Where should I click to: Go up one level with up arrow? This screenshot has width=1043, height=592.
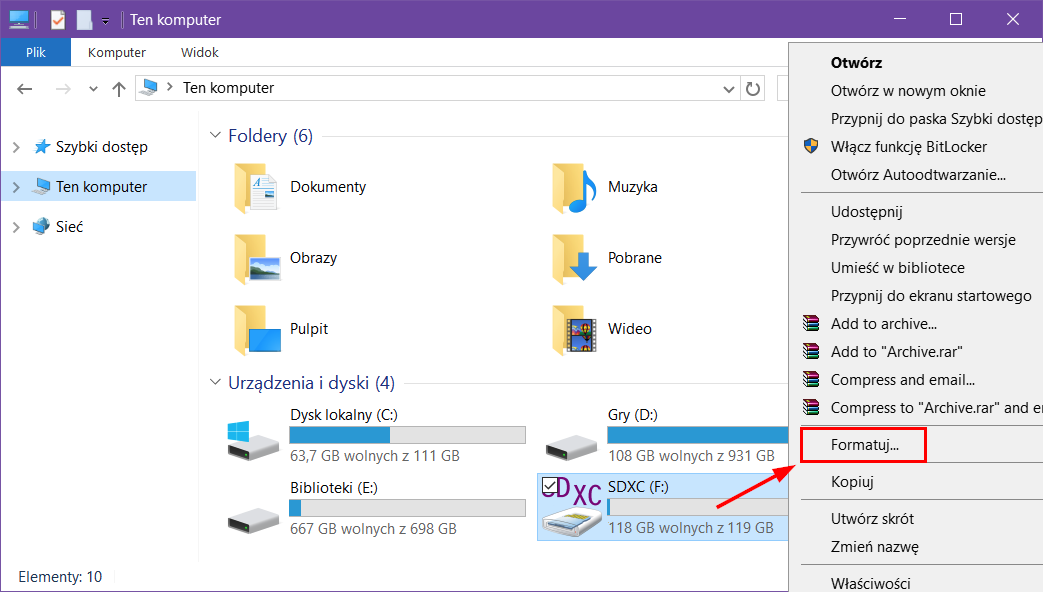click(x=119, y=88)
